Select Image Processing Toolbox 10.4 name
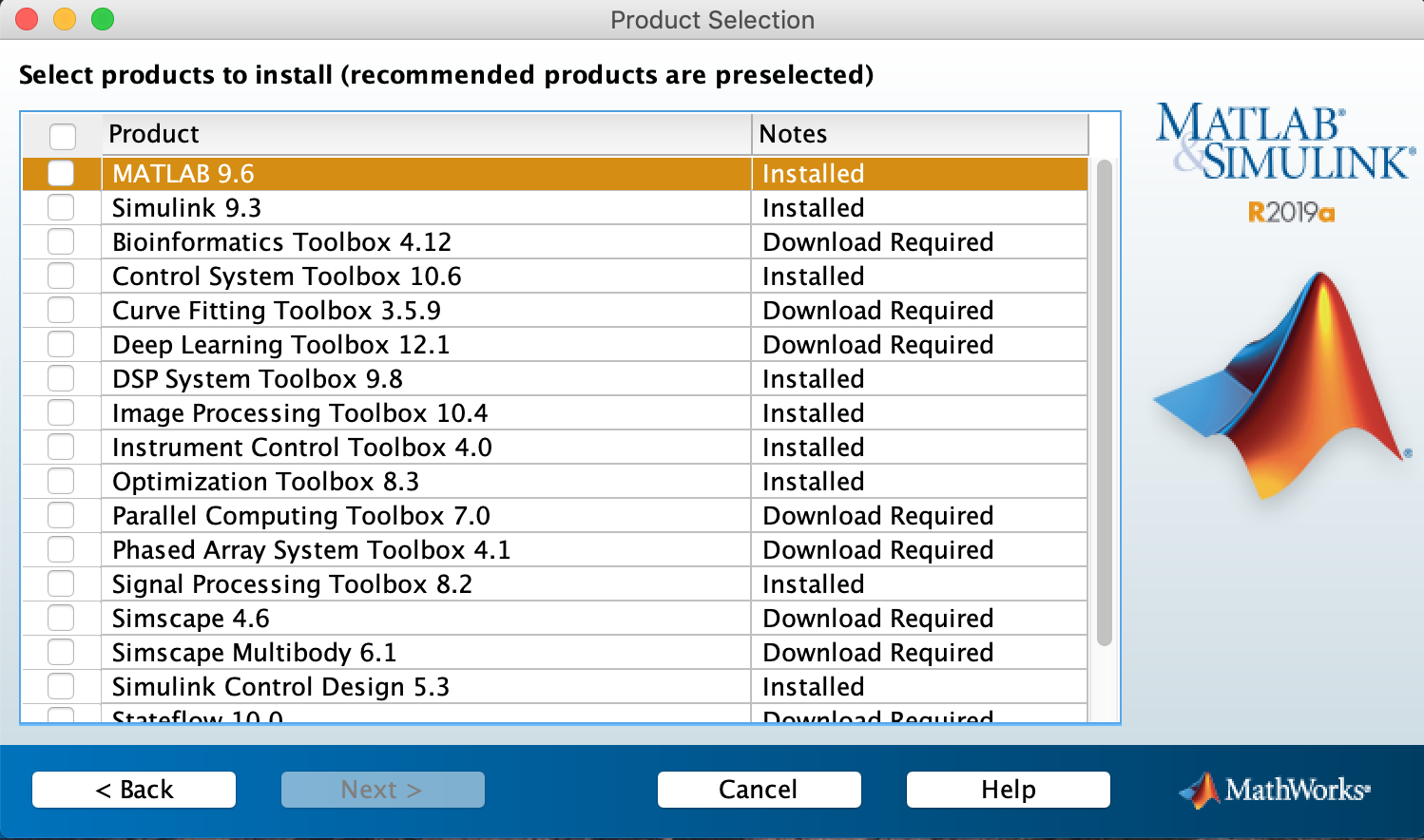The width and height of the screenshot is (1424, 840). 299,413
